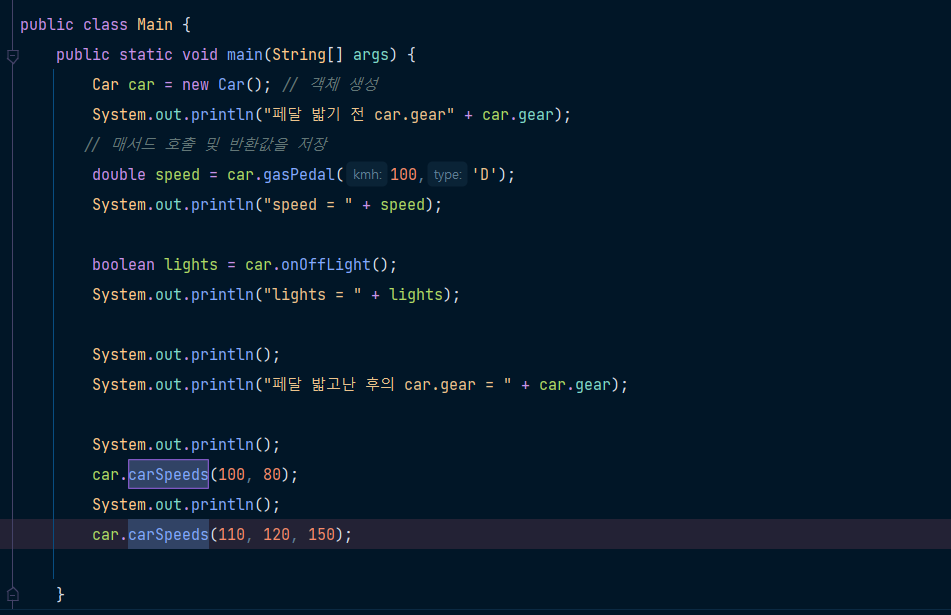This screenshot has height=615, width=951.
Task: Click class name Main in declaration
Action: pyautogui.click(x=155, y=25)
